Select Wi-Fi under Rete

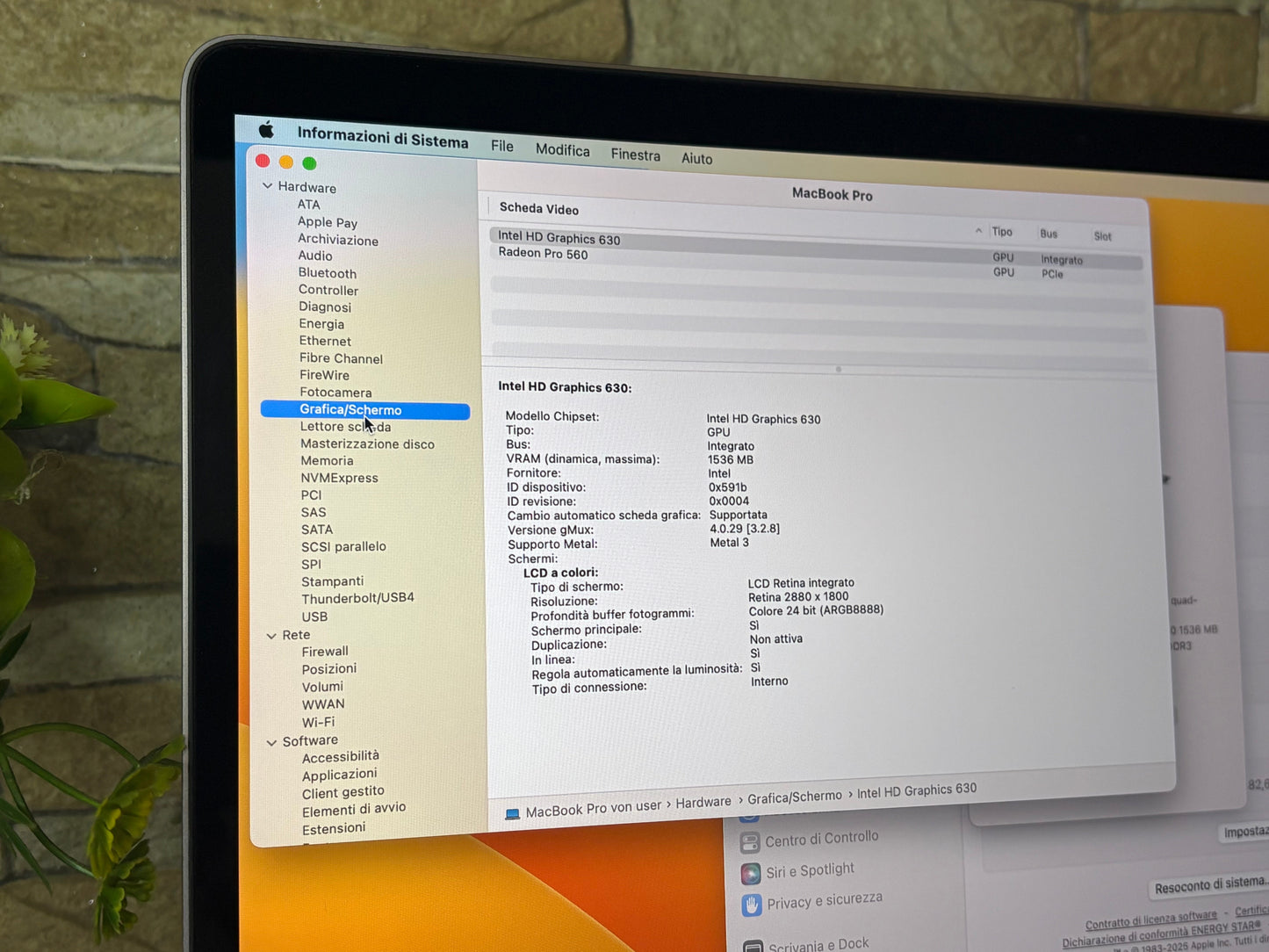(x=318, y=722)
